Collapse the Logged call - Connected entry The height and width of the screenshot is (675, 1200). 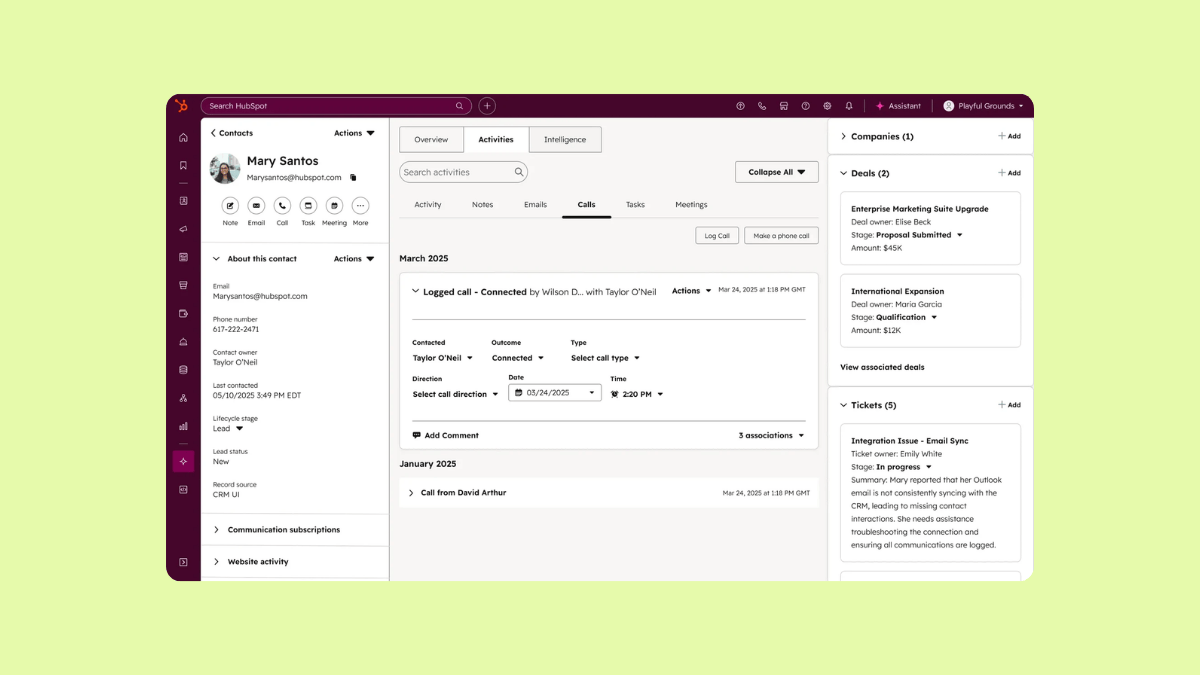coord(416,292)
